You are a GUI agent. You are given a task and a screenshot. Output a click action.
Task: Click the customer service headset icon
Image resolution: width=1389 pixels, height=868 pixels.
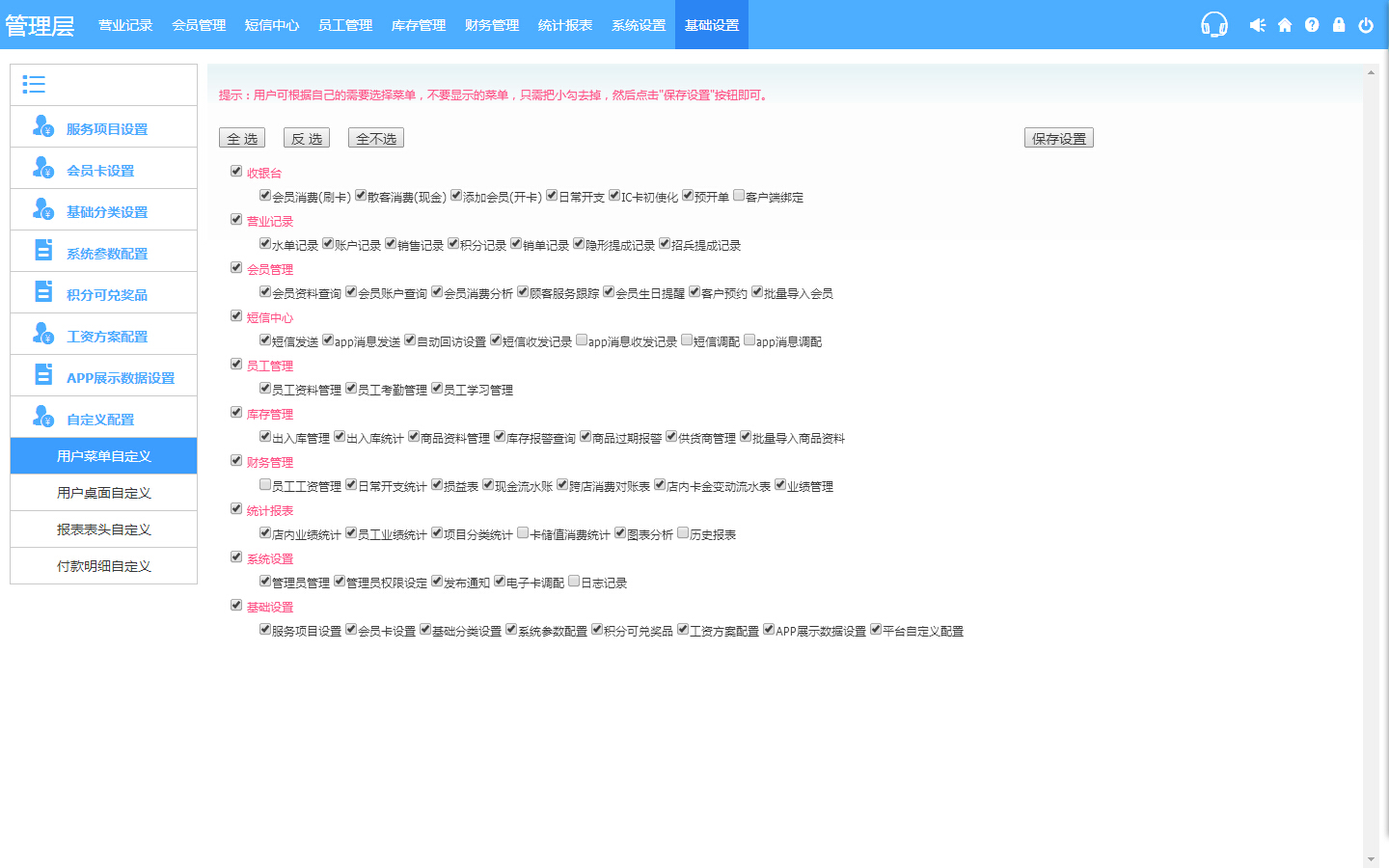pyautogui.click(x=1213, y=24)
